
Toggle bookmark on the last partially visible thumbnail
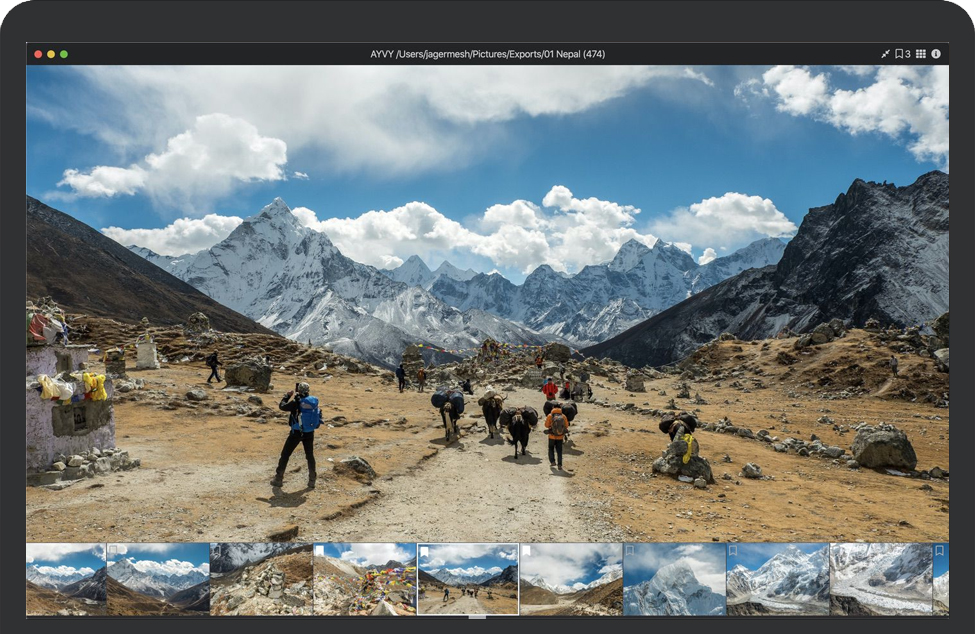point(940,551)
